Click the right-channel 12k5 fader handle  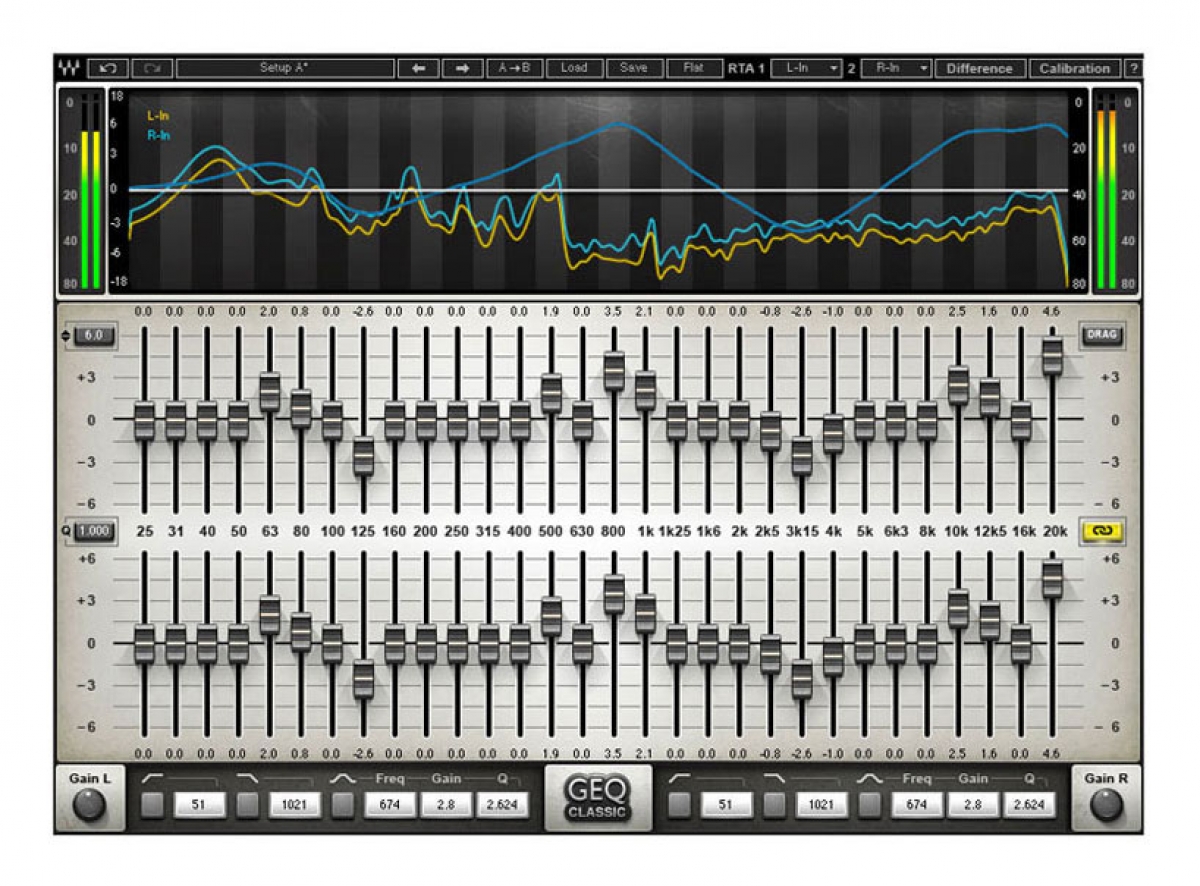(990, 621)
